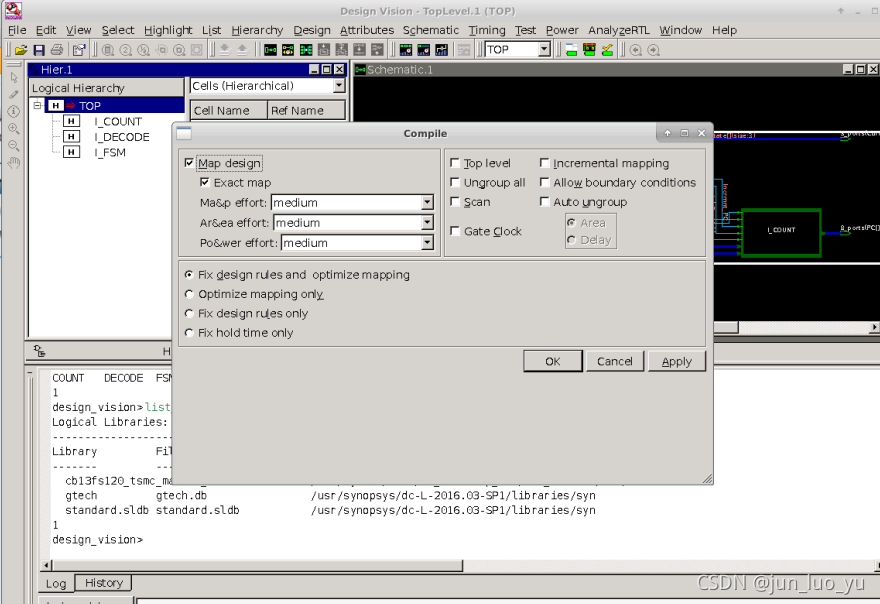The width and height of the screenshot is (880, 604).
Task: Click the save floppy disk icon
Action: click(x=39, y=50)
